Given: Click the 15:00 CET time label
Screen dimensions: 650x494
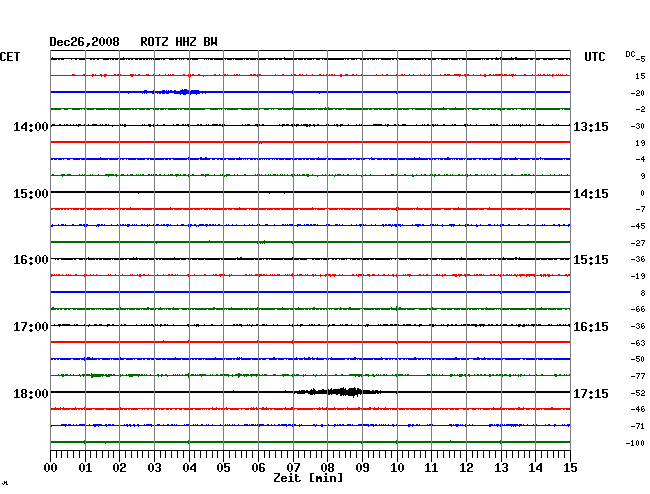Looking at the screenshot, I should coord(31,194).
